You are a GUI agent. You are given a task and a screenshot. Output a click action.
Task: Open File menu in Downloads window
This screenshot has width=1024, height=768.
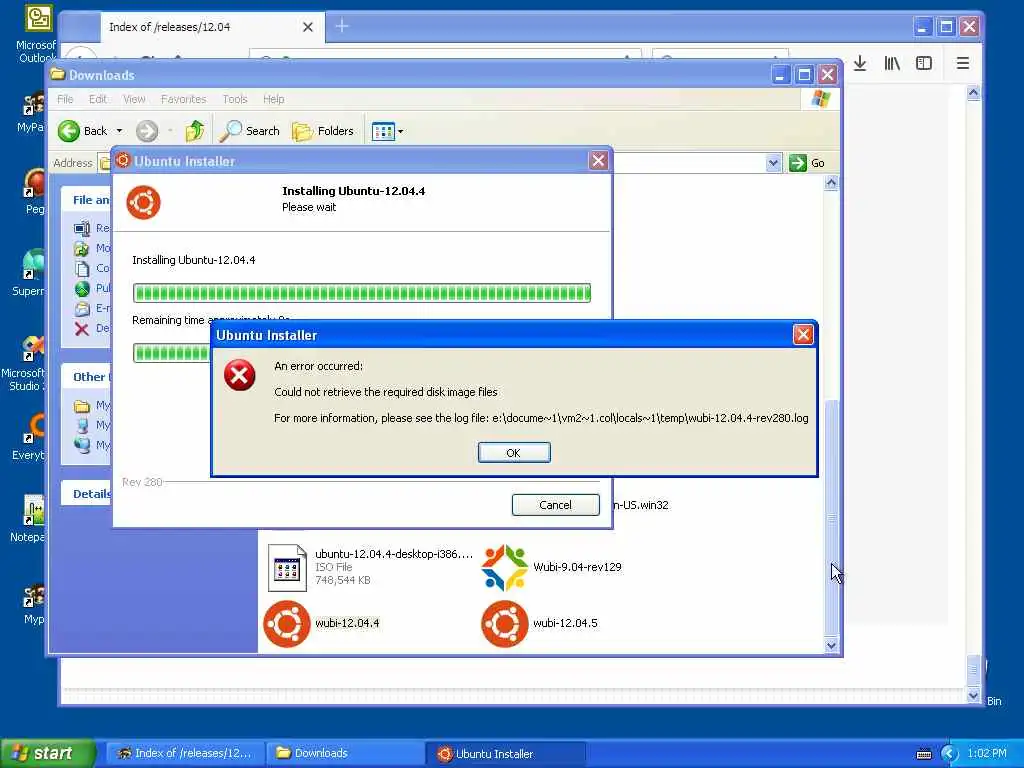click(x=65, y=99)
